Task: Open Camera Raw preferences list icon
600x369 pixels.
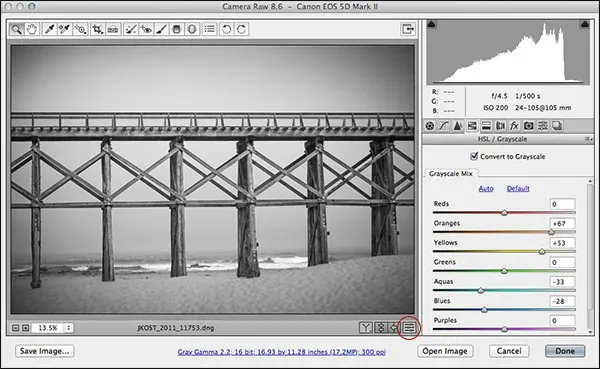Action: tap(210, 29)
